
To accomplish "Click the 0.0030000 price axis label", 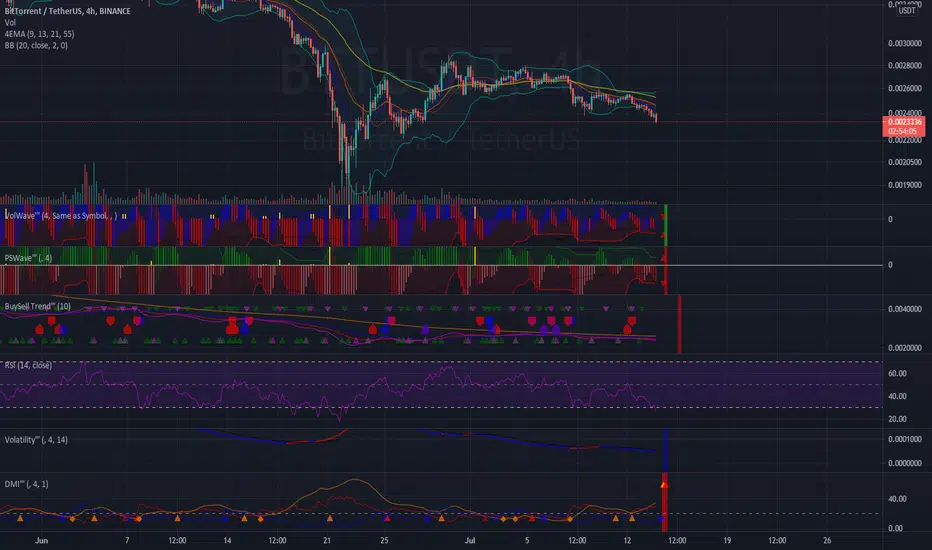I will point(905,43).
